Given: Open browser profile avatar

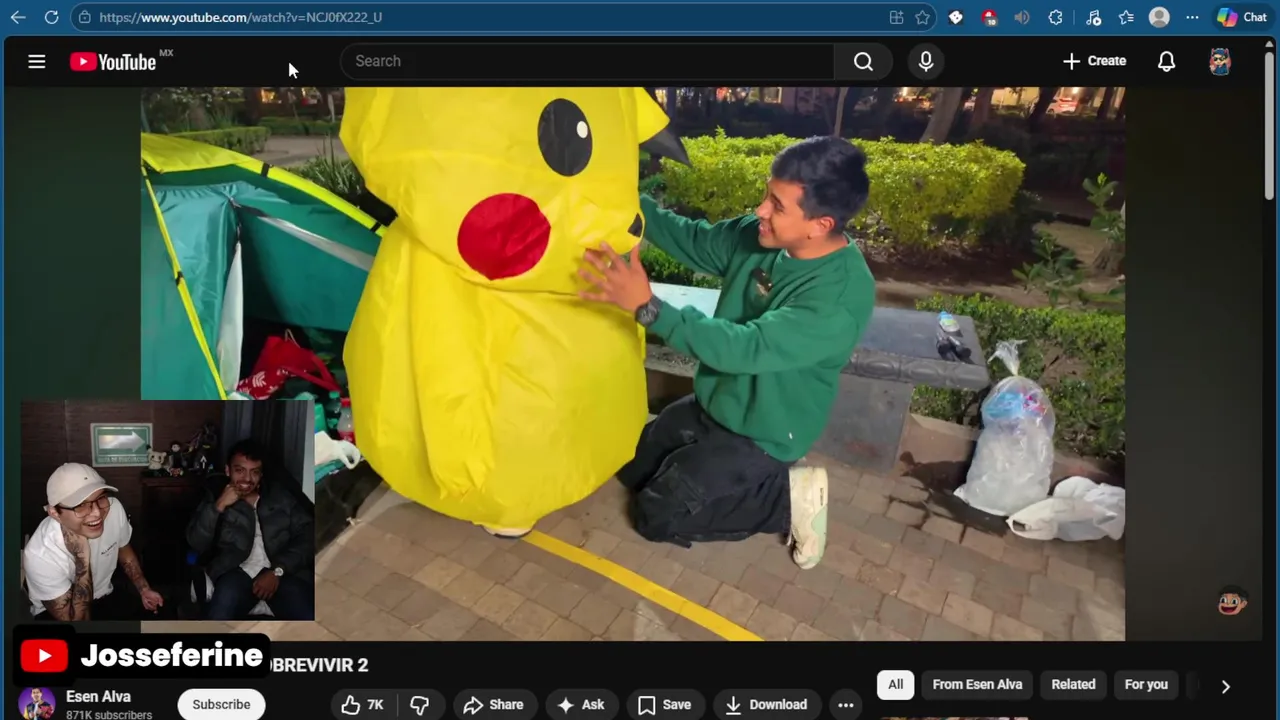Looking at the screenshot, I should (1159, 17).
